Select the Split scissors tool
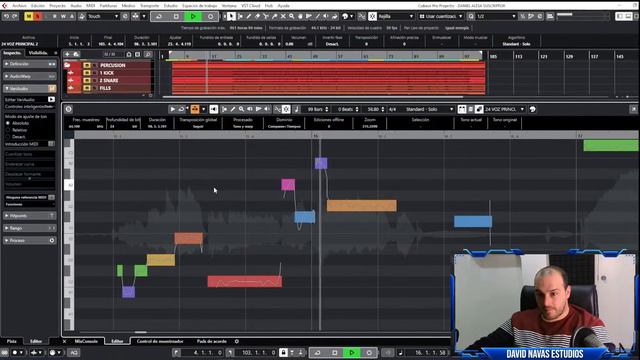This screenshot has height=360, width=640. [266, 16]
